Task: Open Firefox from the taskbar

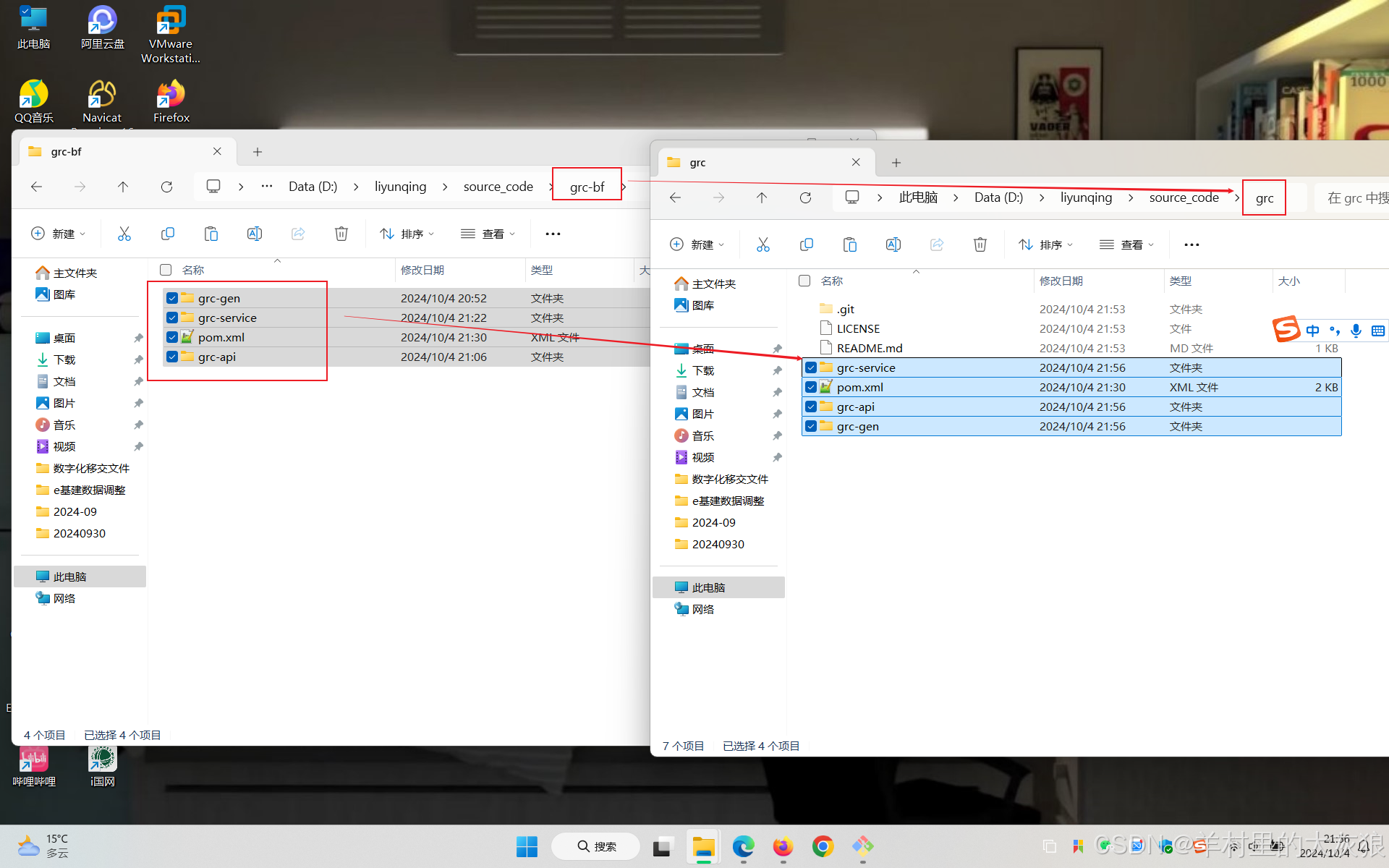Action: tap(783, 846)
